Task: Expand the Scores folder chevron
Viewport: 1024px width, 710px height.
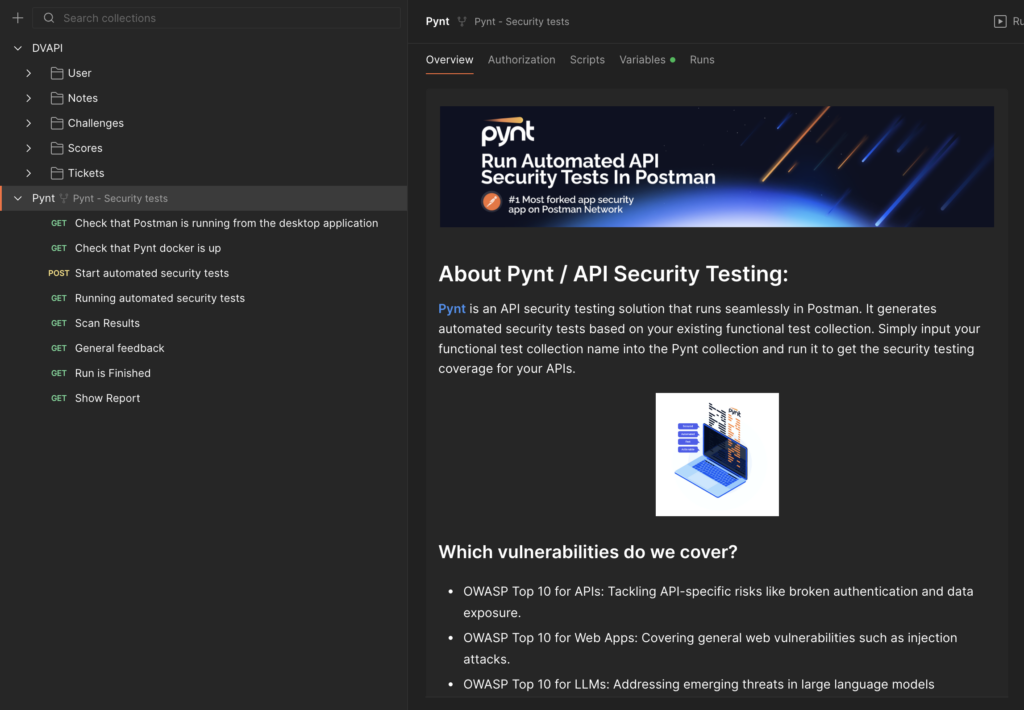Action: pos(29,148)
